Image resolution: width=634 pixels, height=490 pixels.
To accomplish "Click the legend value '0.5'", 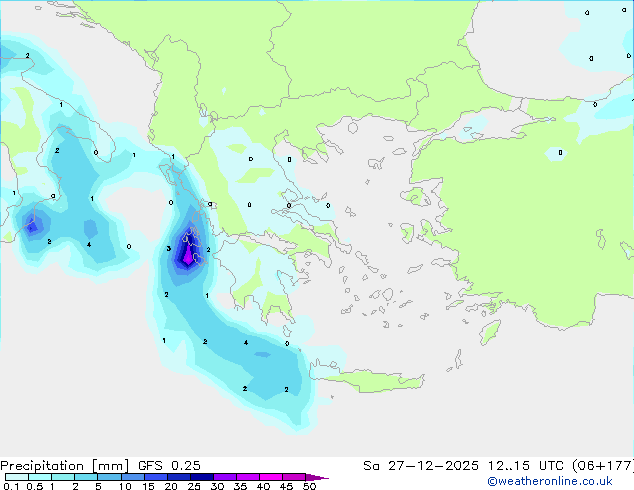I will click(x=35, y=486).
